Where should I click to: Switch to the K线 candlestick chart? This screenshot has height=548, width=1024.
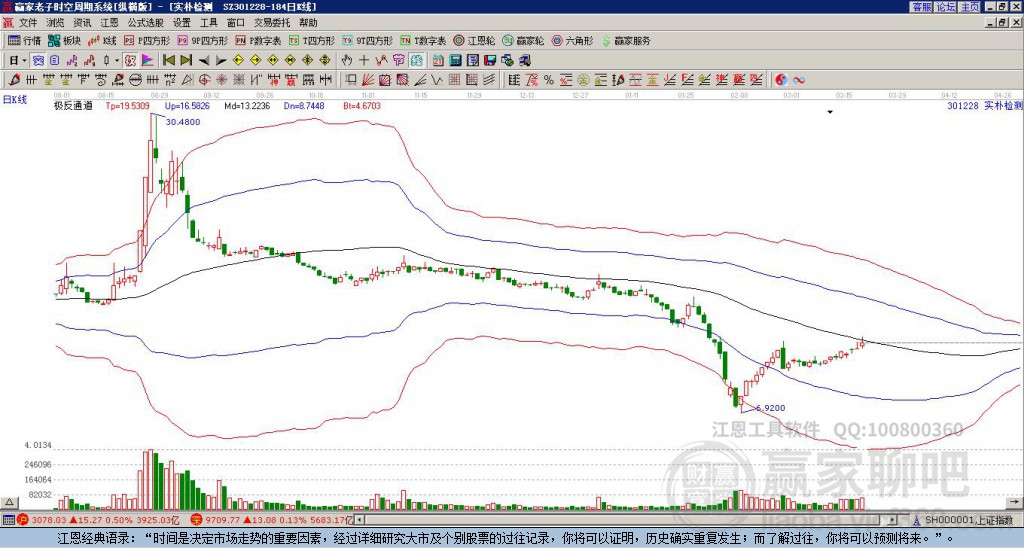point(102,40)
